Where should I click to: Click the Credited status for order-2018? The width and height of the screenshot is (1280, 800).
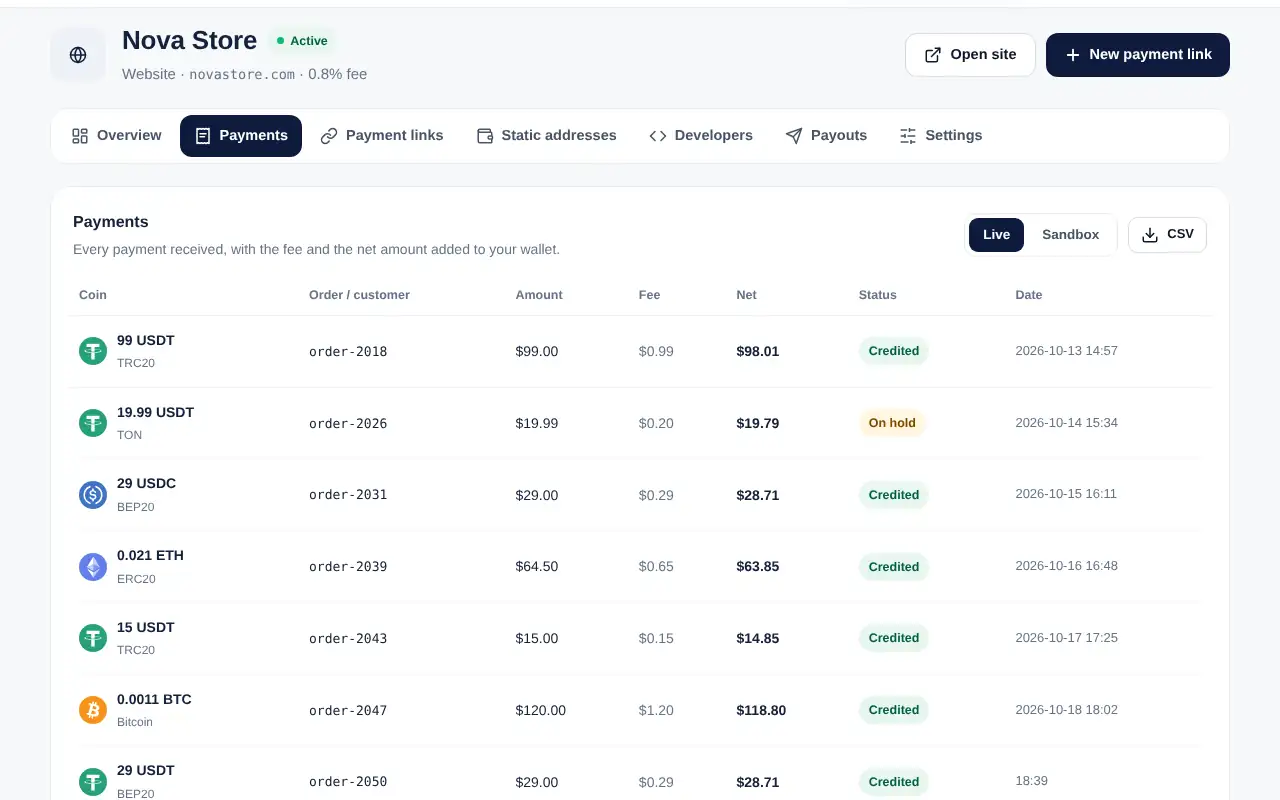click(893, 351)
